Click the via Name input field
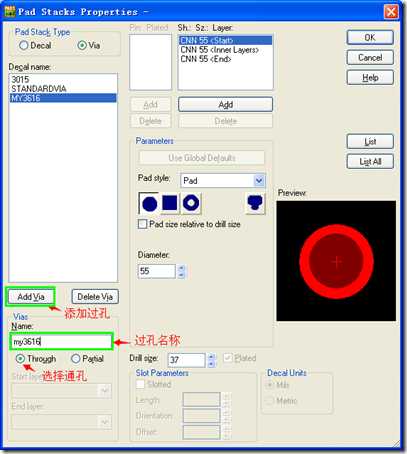 click(61, 341)
